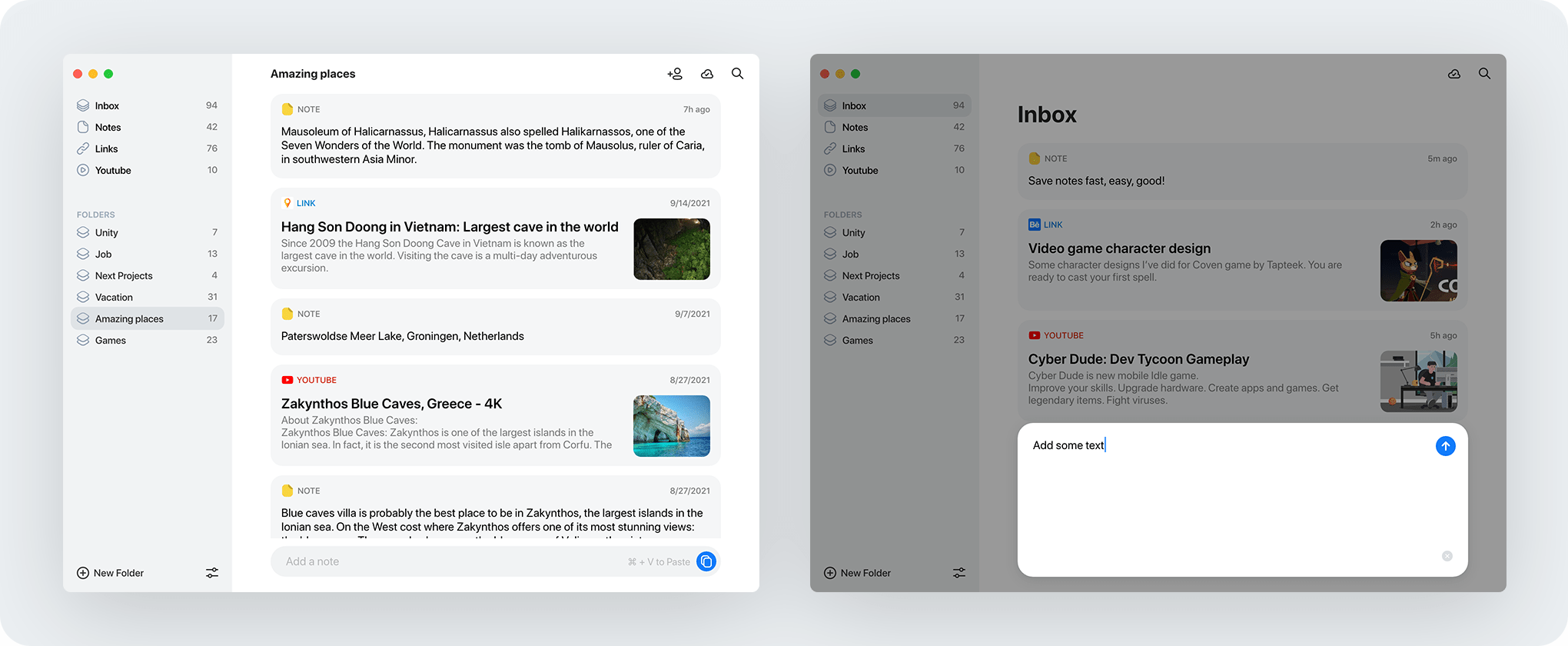Select the Vacation folder in left sidebar

114,297
